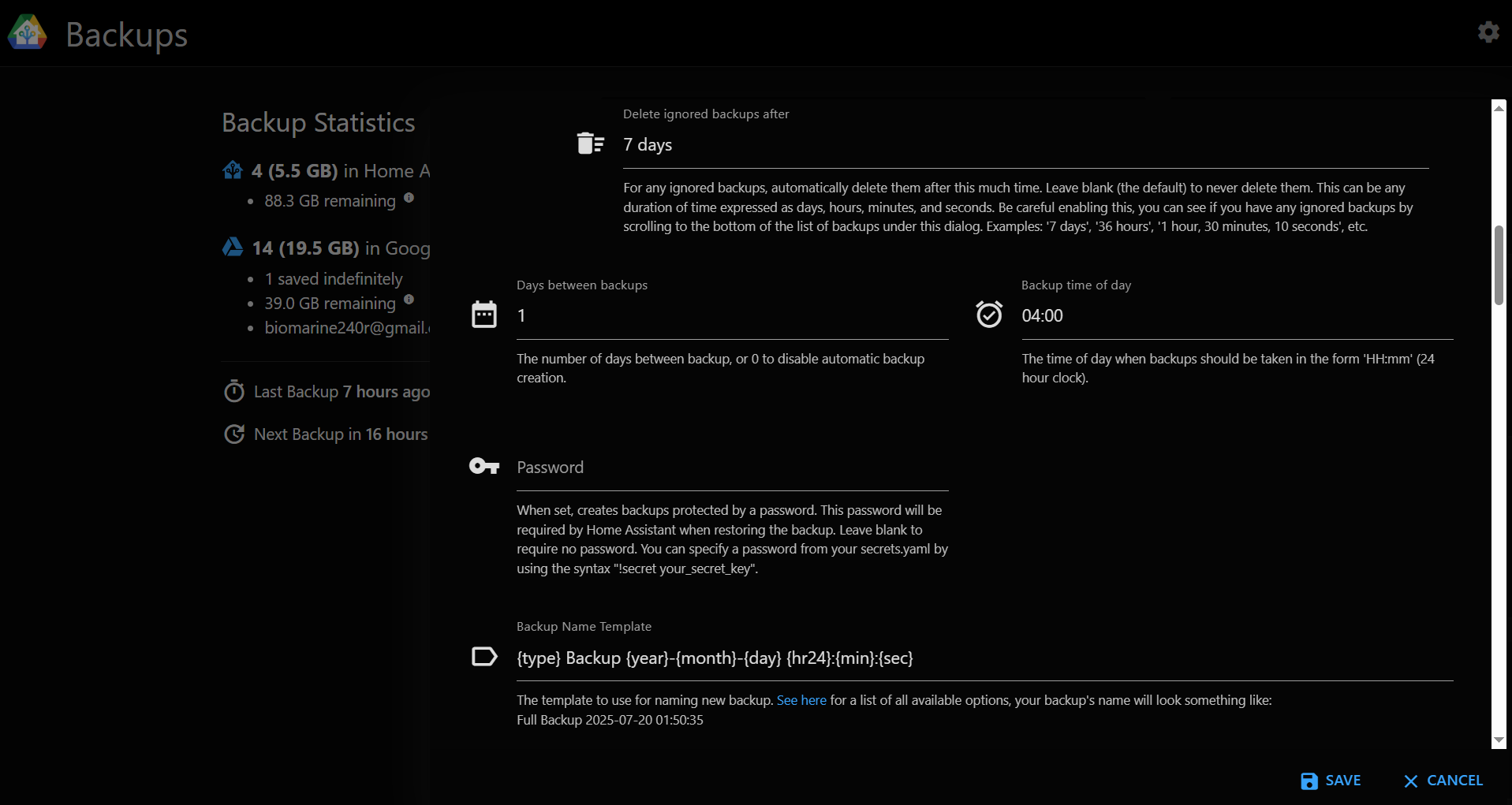Select the Home Assistant icon in statistics

pos(232,170)
